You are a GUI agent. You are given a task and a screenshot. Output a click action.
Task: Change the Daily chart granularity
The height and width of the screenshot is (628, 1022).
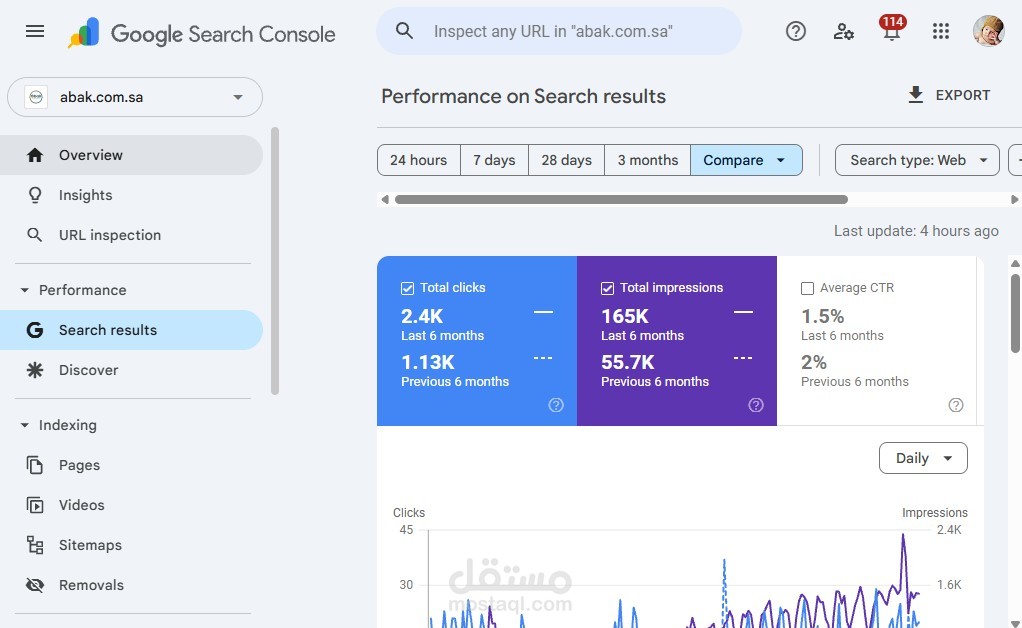(921, 457)
